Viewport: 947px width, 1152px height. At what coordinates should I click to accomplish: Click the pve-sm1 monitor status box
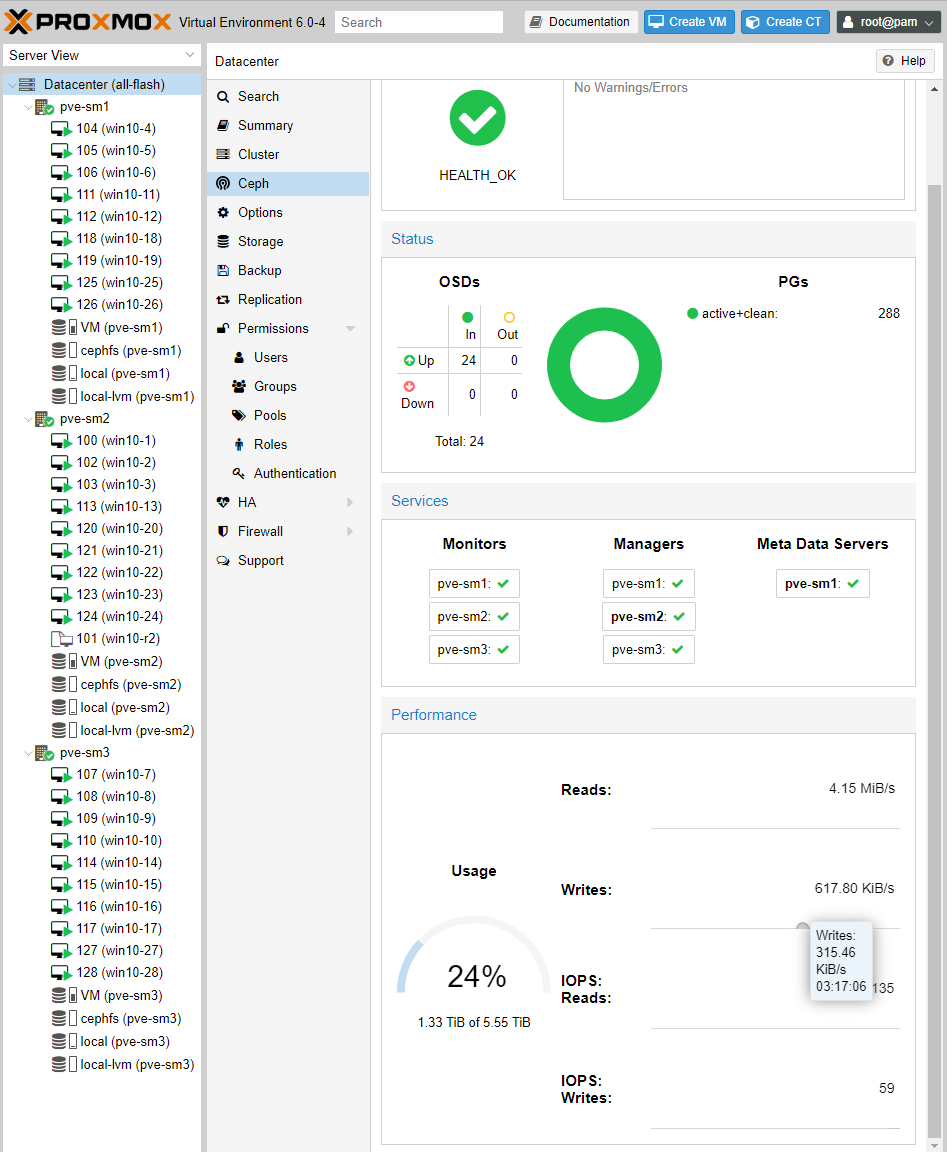click(x=474, y=584)
